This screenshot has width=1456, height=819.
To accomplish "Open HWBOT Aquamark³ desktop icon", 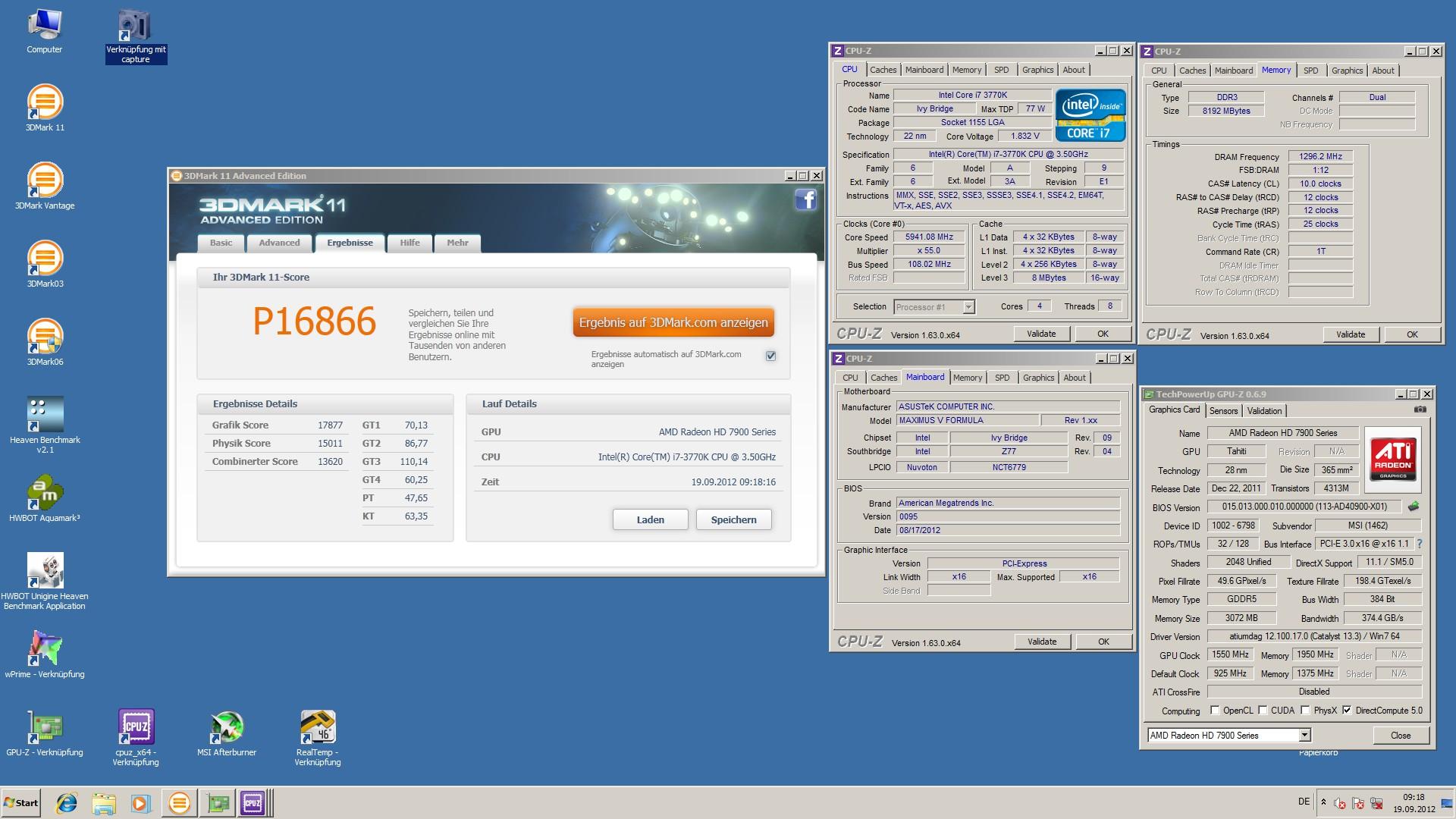I will 45,498.
